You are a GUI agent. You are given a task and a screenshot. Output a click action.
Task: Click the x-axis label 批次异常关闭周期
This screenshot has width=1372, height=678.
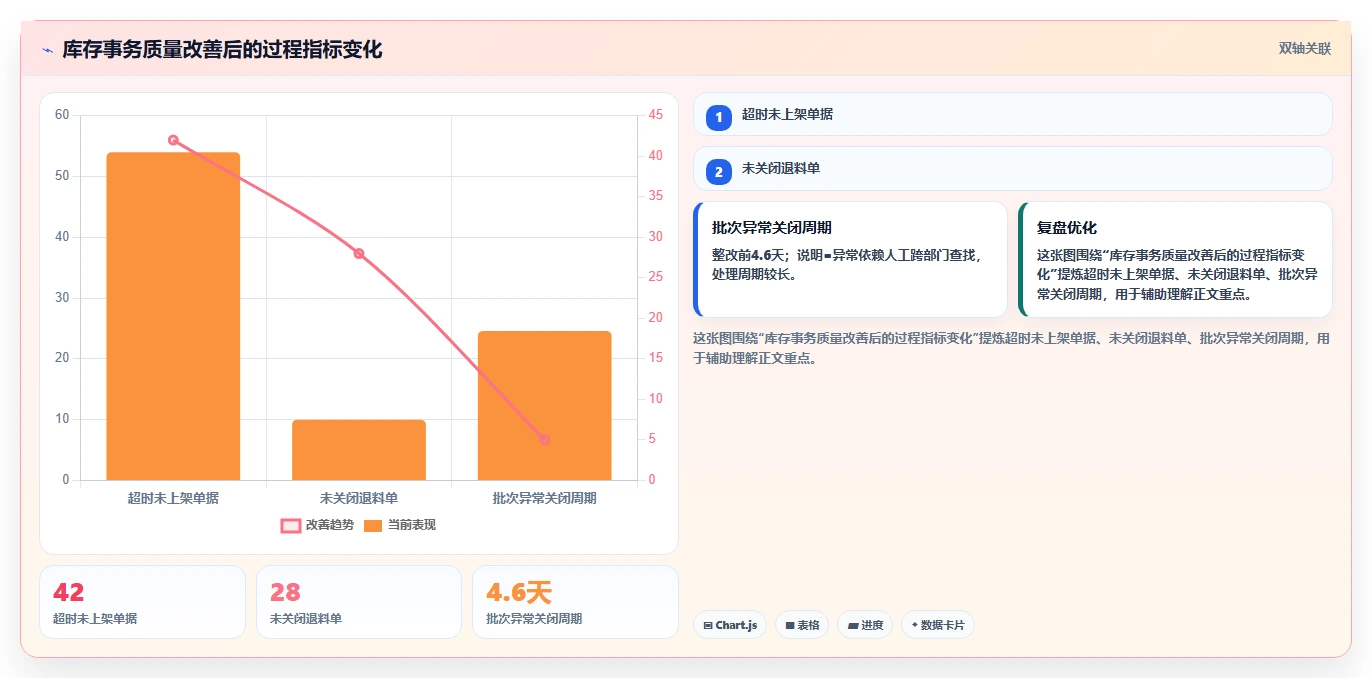click(544, 498)
